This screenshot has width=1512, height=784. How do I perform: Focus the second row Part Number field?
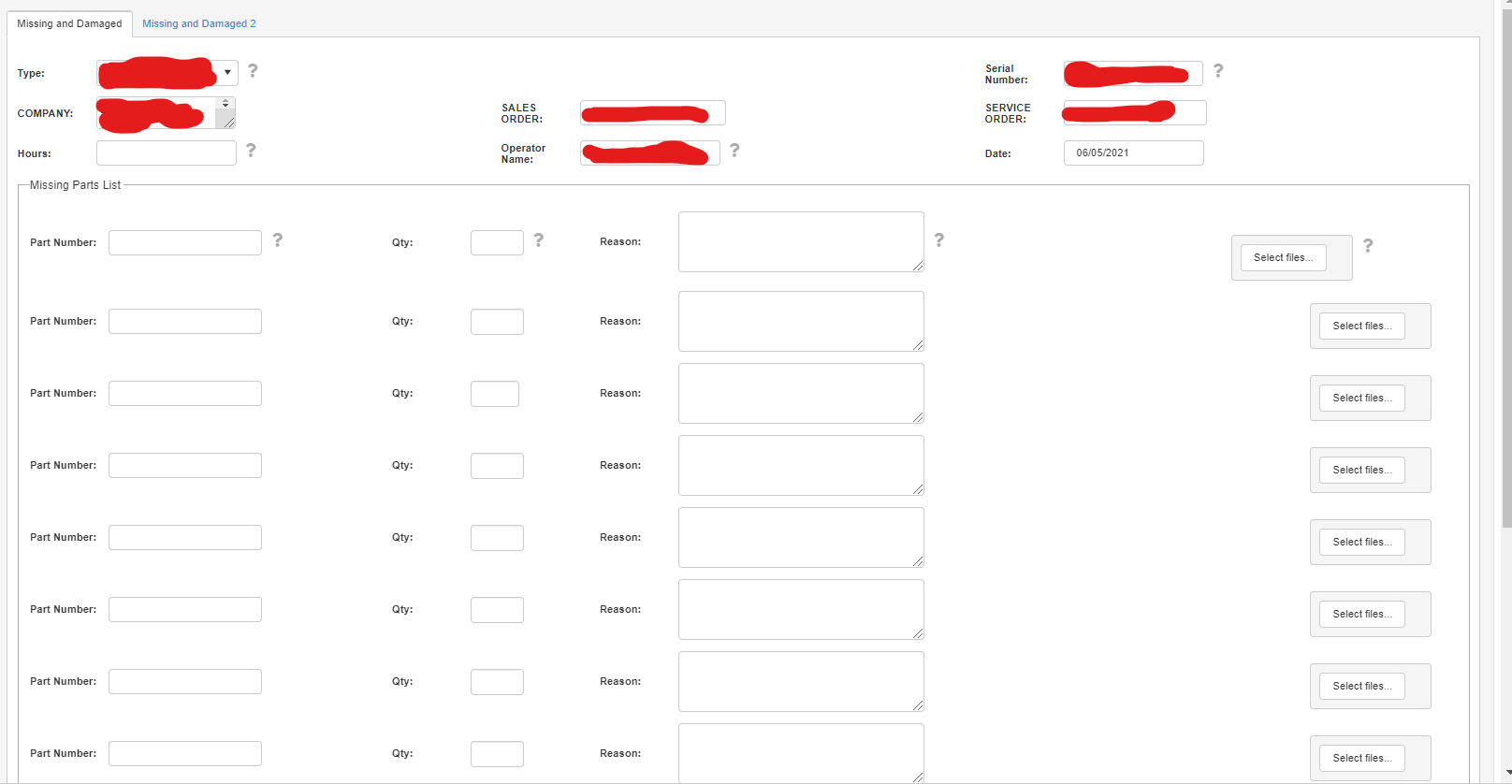(x=185, y=321)
